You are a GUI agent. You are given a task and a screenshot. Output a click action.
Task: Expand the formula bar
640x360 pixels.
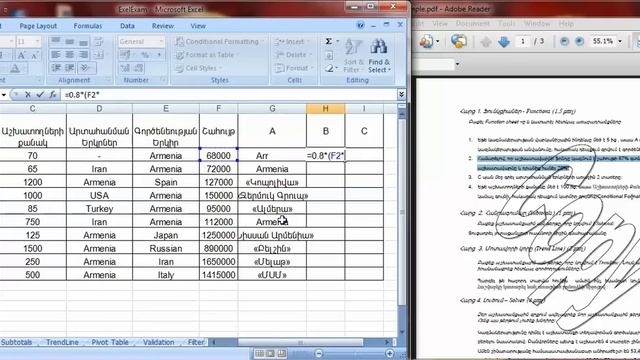click(x=402, y=95)
